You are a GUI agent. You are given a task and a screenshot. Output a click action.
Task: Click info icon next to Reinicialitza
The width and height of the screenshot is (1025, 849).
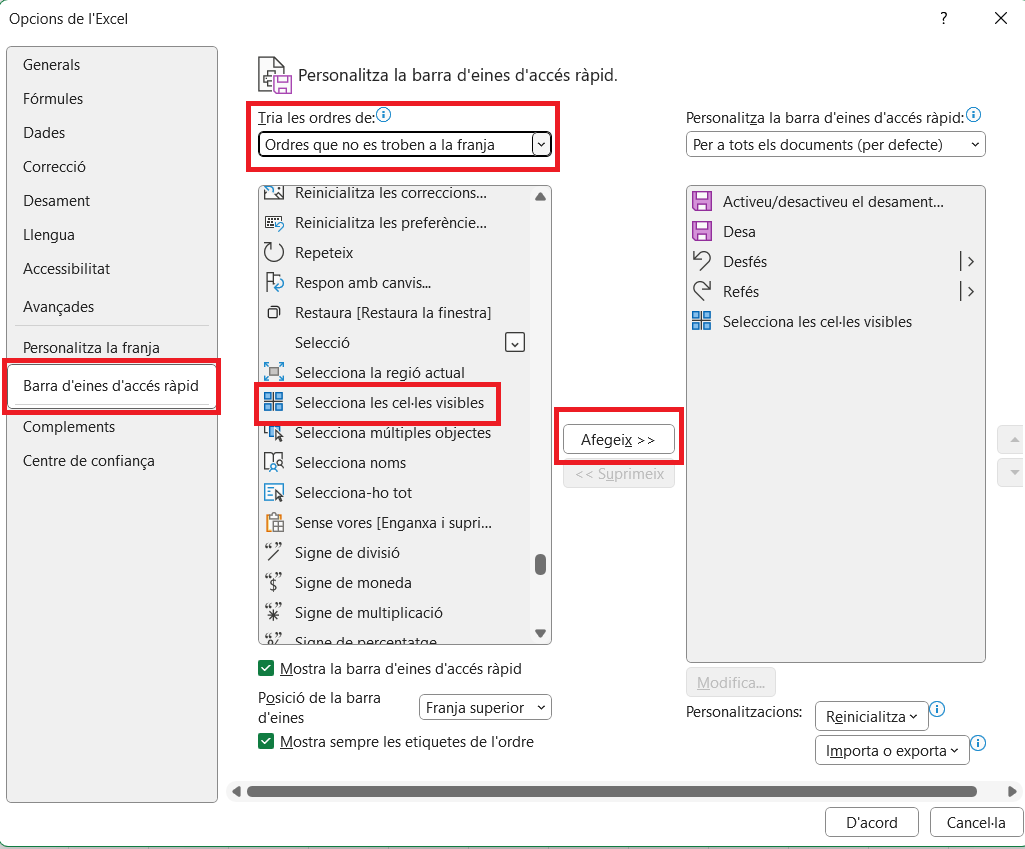[937, 709]
